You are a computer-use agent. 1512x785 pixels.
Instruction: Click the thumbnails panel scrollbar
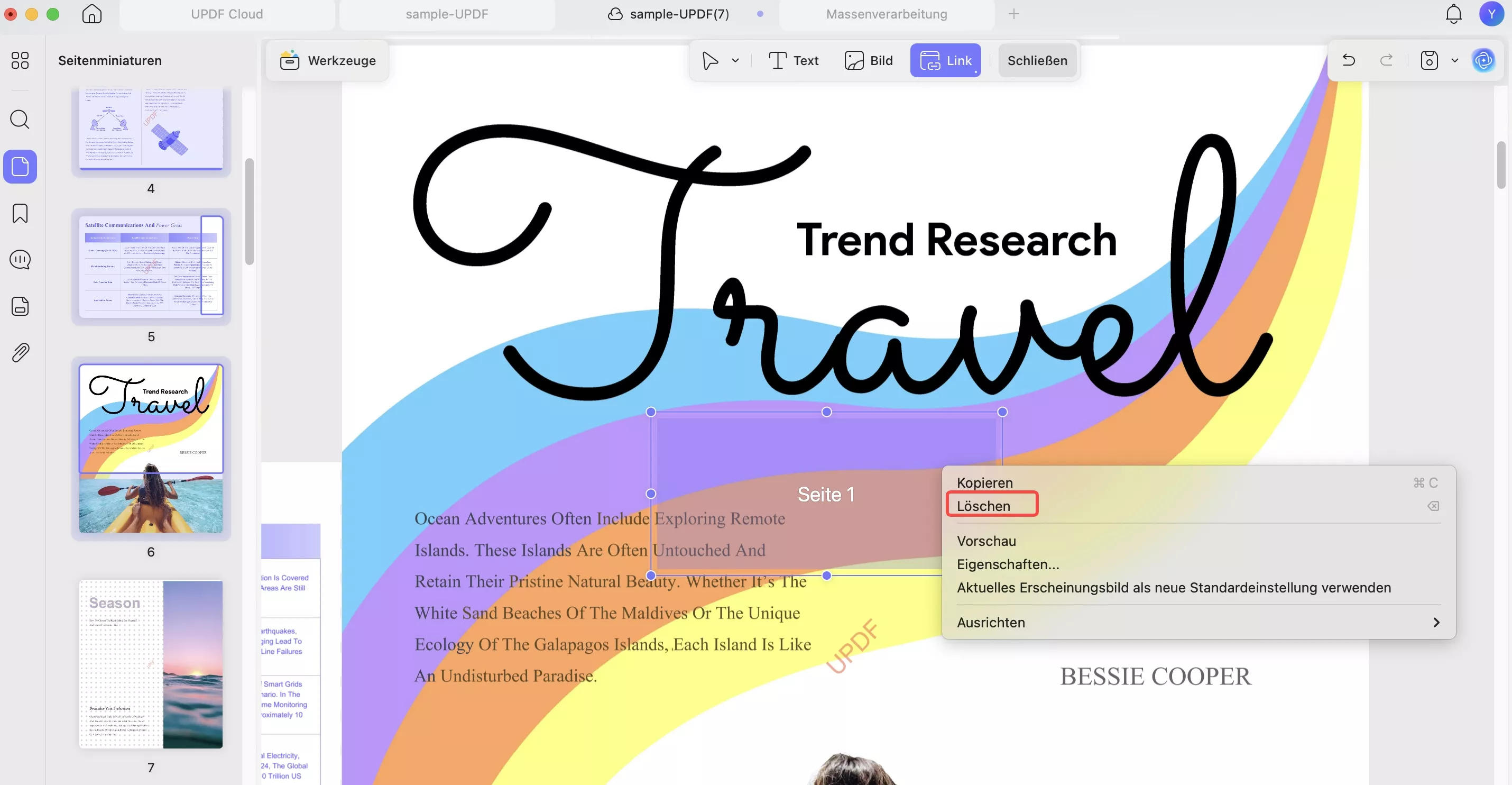click(250, 212)
